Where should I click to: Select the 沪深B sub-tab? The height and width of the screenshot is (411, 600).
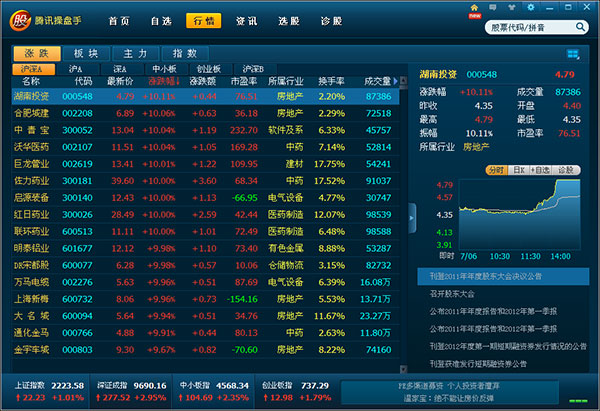(253, 69)
